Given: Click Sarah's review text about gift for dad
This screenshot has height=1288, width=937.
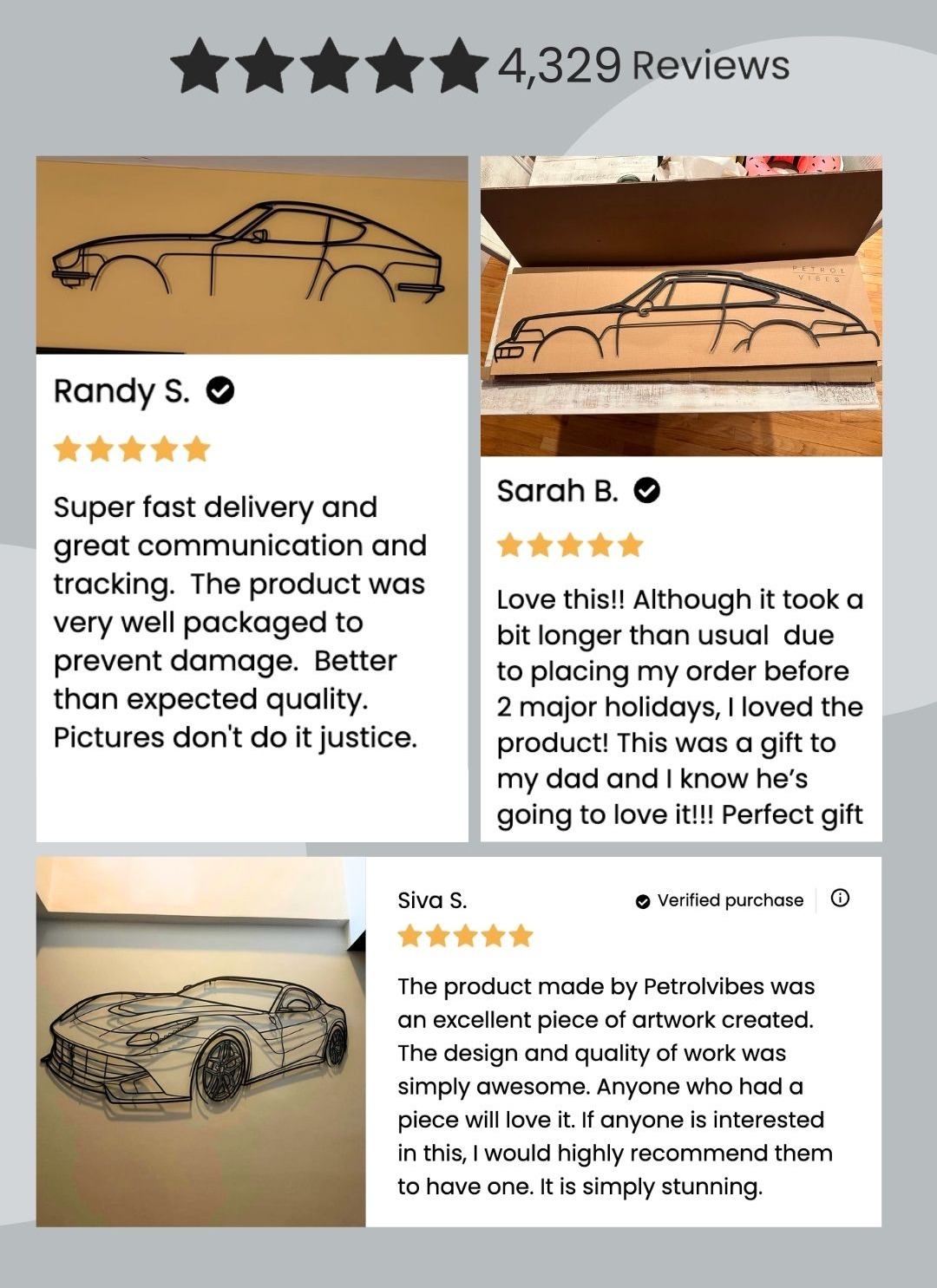Looking at the screenshot, I should [680, 707].
